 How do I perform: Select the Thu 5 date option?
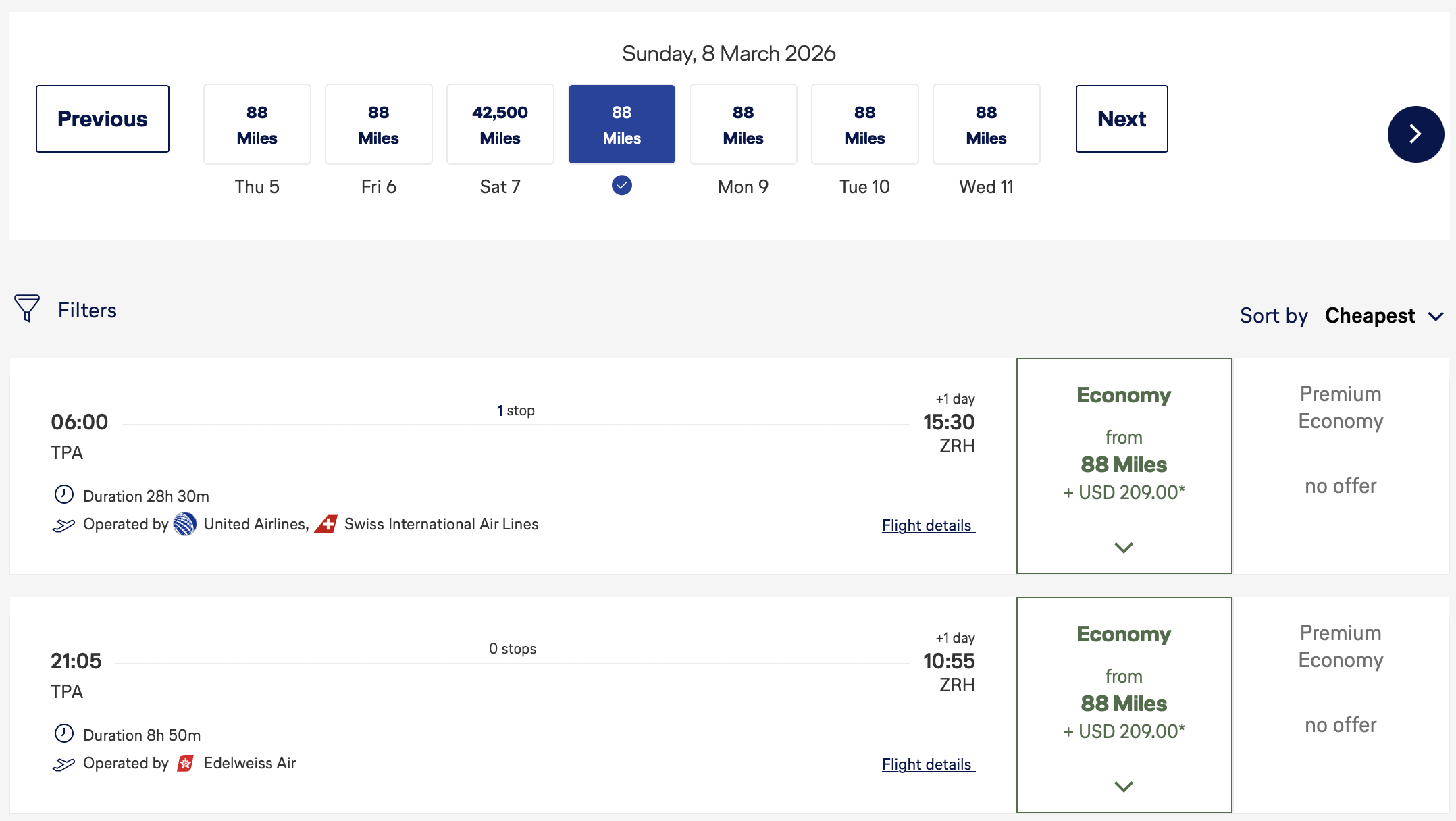[257, 125]
